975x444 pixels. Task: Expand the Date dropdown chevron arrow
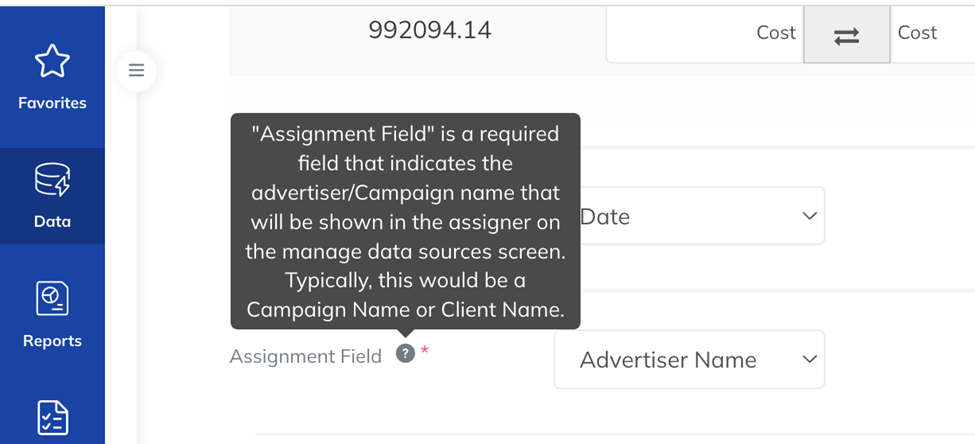click(x=809, y=216)
